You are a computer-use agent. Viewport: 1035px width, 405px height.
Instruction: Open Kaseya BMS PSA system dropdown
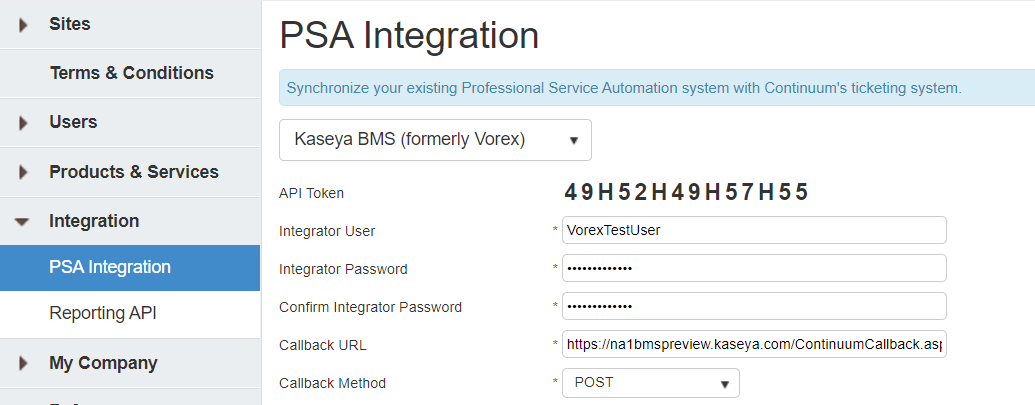pos(435,140)
